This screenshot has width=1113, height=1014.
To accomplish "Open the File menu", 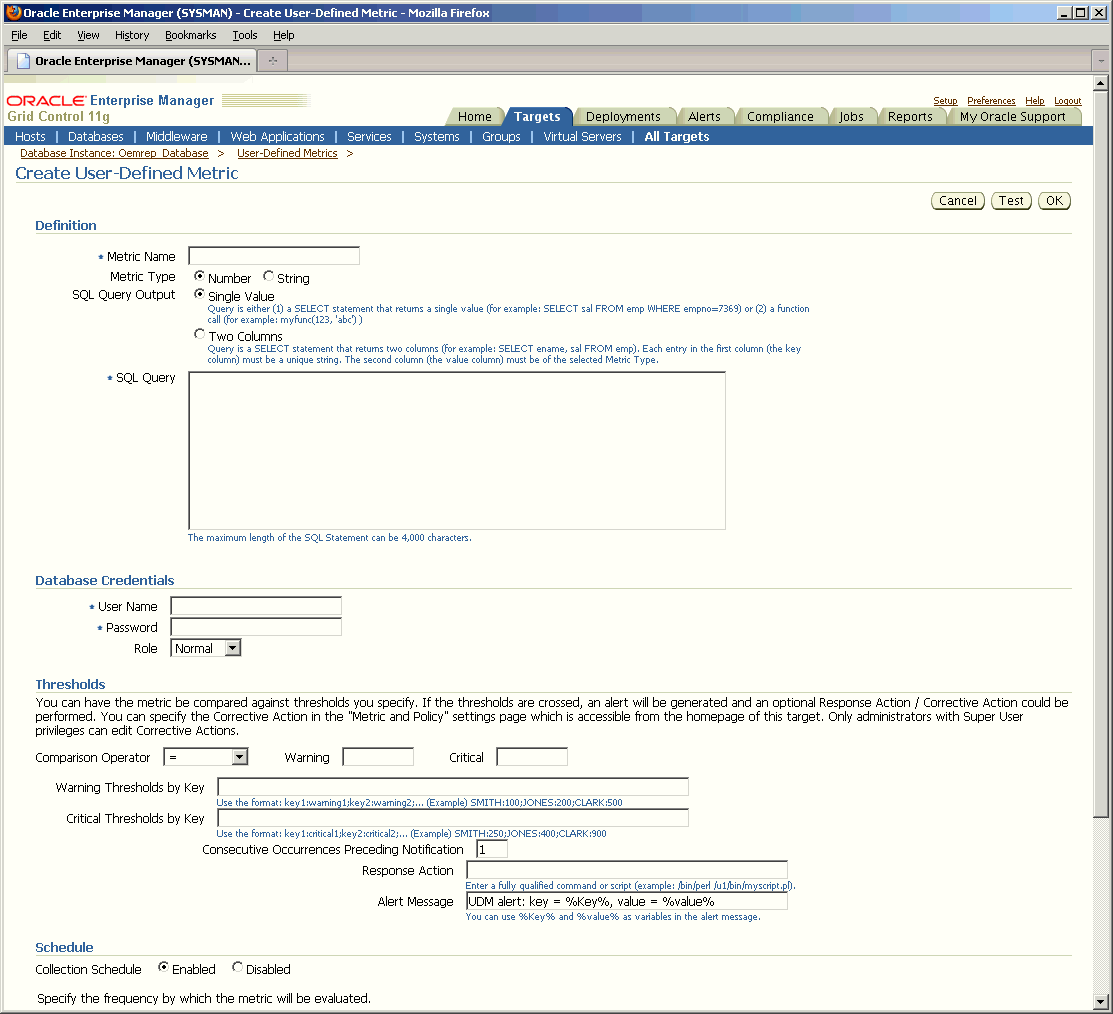I will pos(19,35).
